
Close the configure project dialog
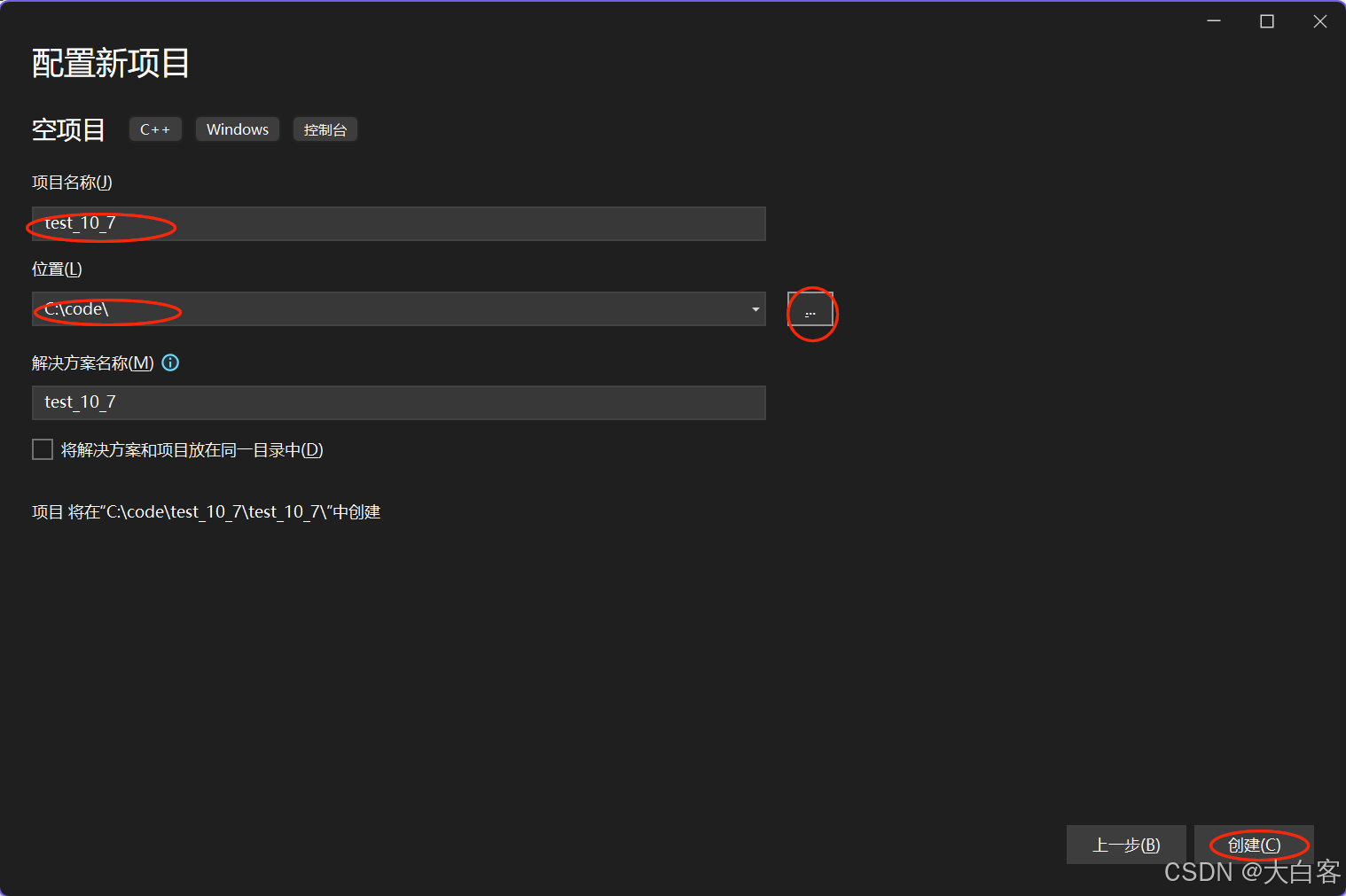click(x=1320, y=21)
